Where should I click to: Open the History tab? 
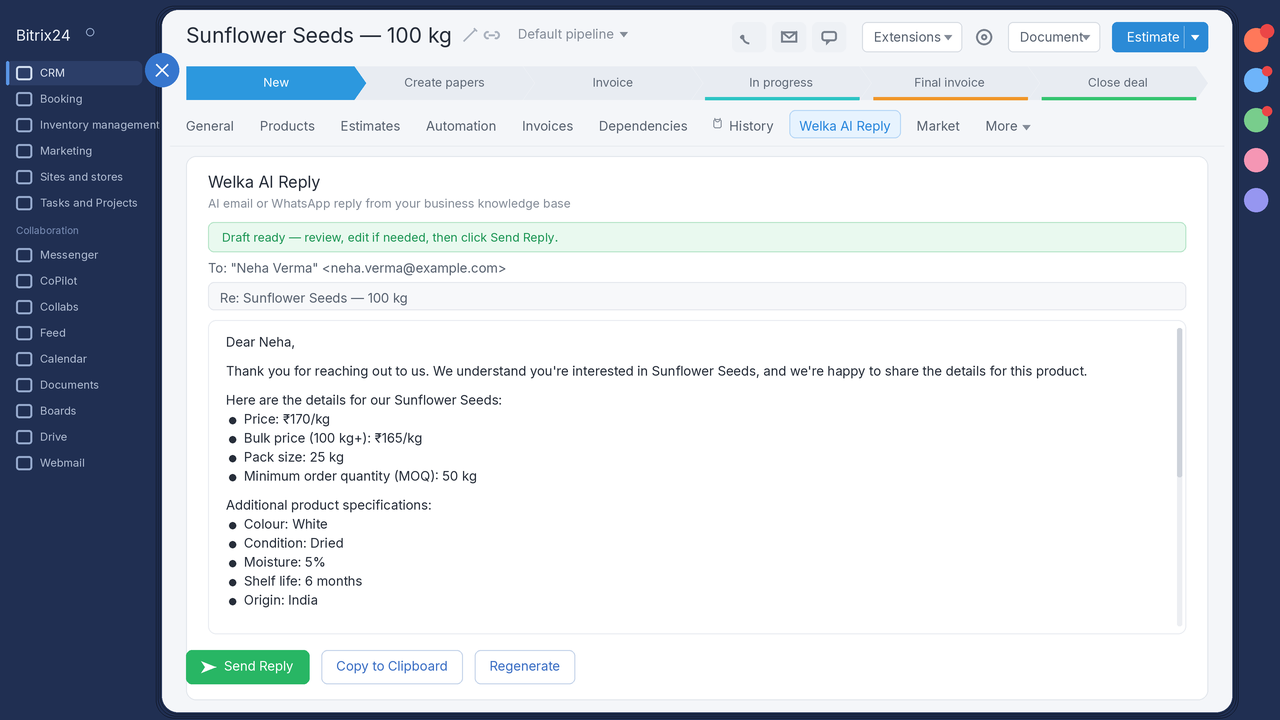(x=743, y=126)
